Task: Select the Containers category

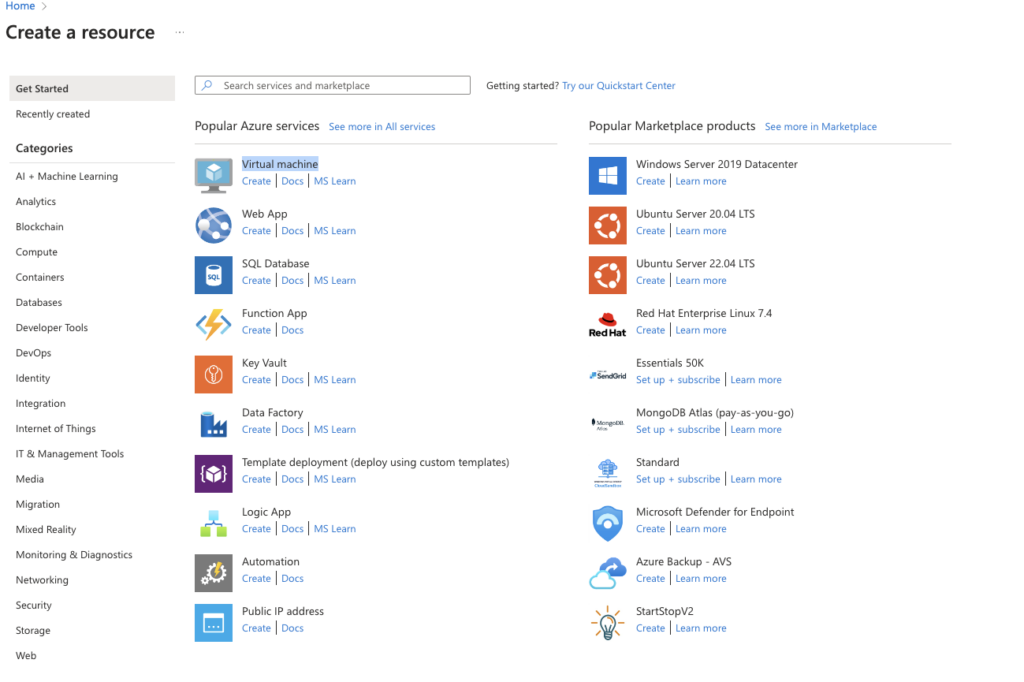Action: pos(40,277)
